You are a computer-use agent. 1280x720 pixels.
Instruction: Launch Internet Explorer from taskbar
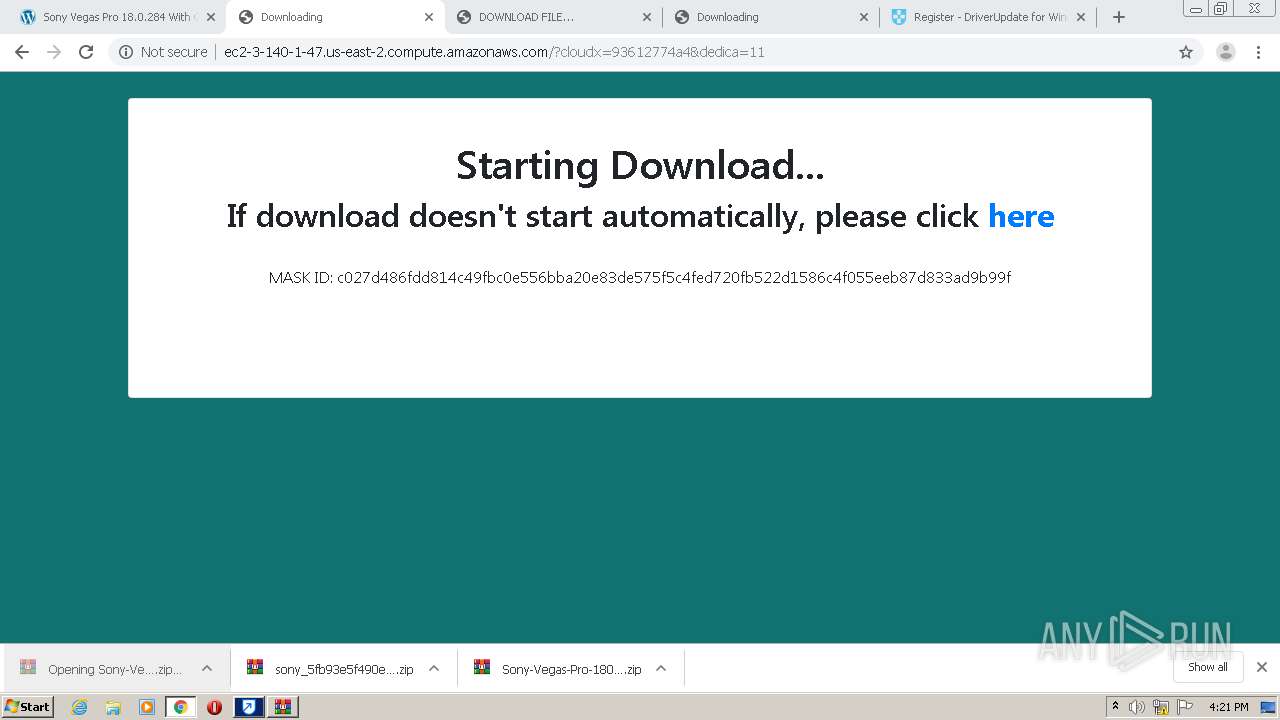(x=79, y=707)
